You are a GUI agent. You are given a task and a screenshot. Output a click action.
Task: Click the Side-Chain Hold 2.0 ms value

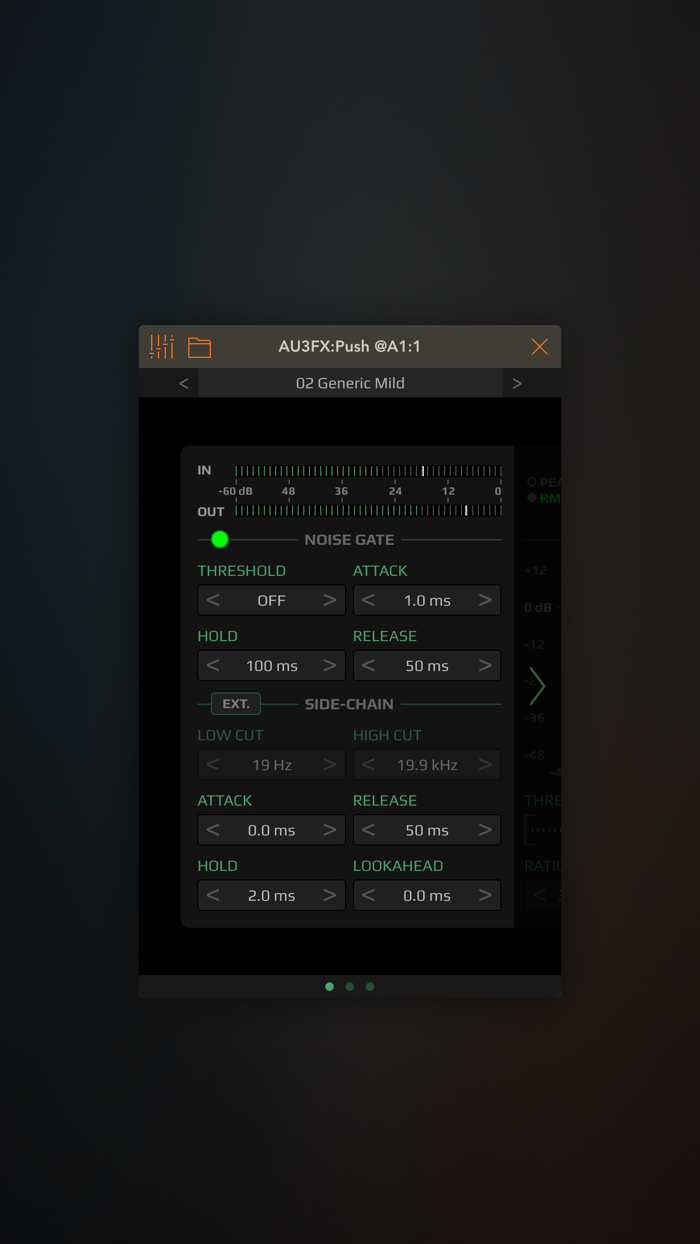pos(272,895)
